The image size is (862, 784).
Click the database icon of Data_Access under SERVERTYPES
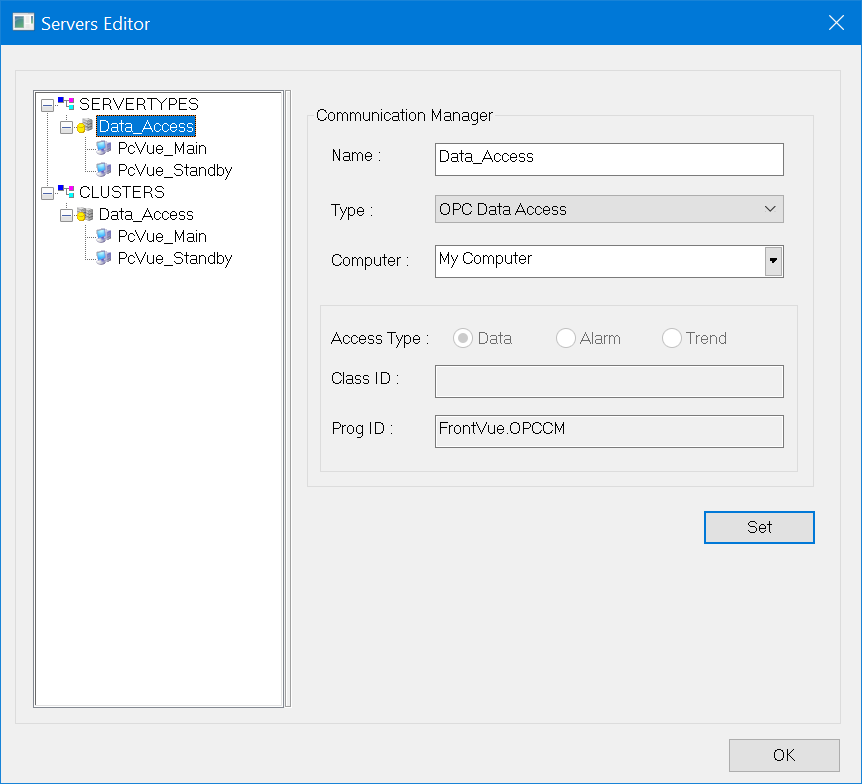pyautogui.click(x=85, y=127)
